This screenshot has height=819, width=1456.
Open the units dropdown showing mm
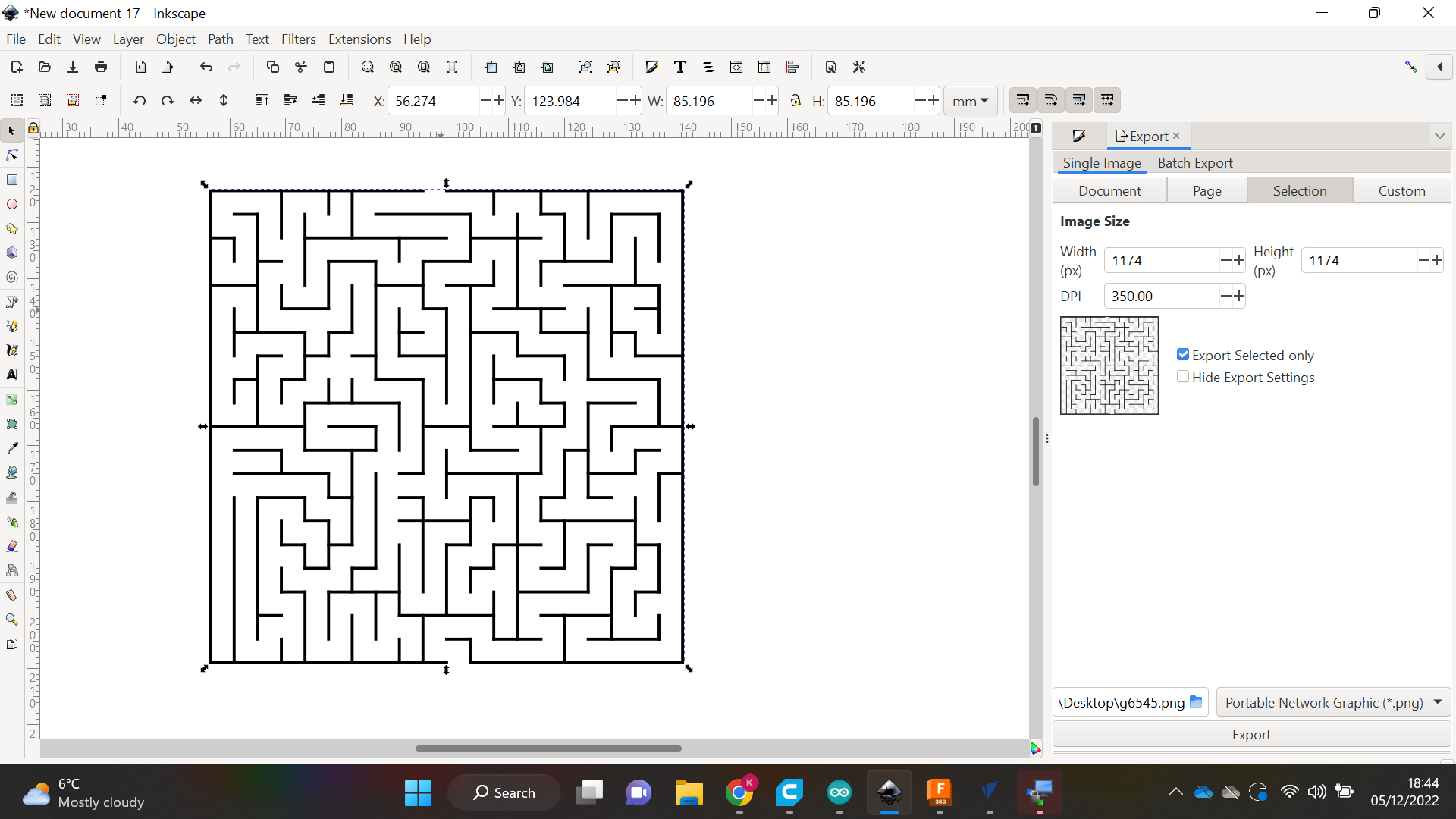[x=970, y=100]
